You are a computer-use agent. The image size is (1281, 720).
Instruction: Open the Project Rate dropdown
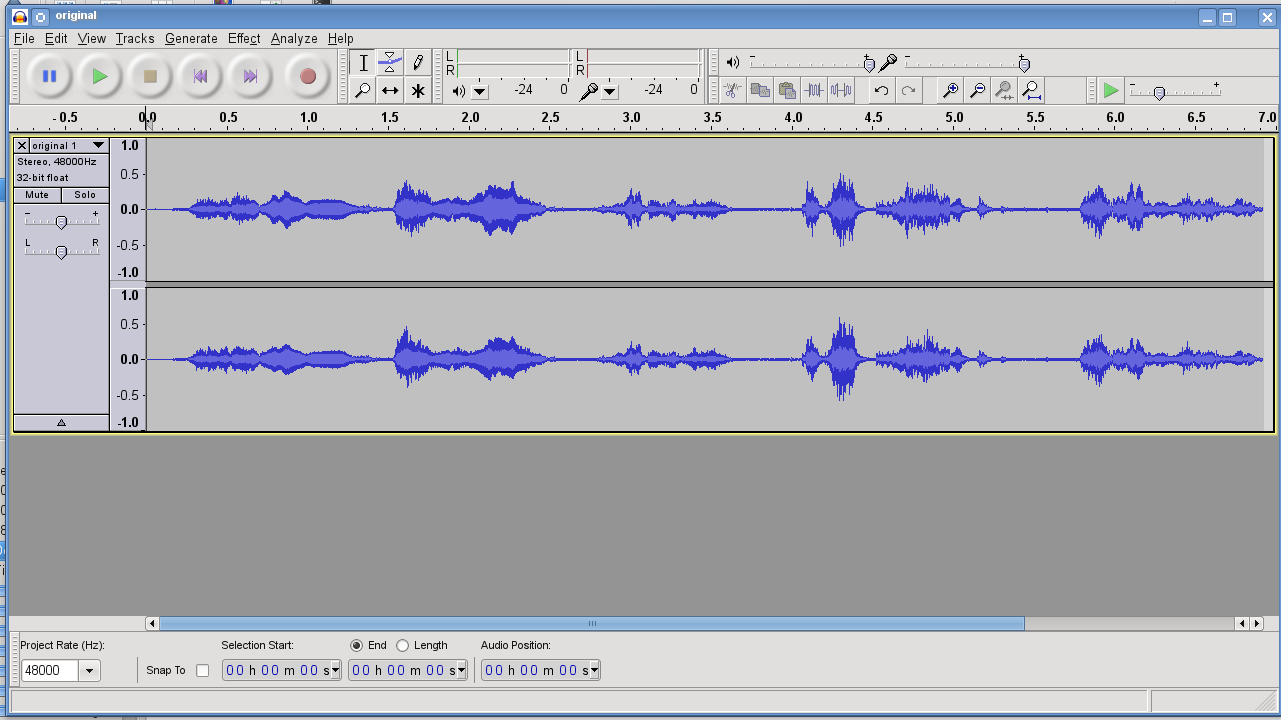pyautogui.click(x=90, y=671)
